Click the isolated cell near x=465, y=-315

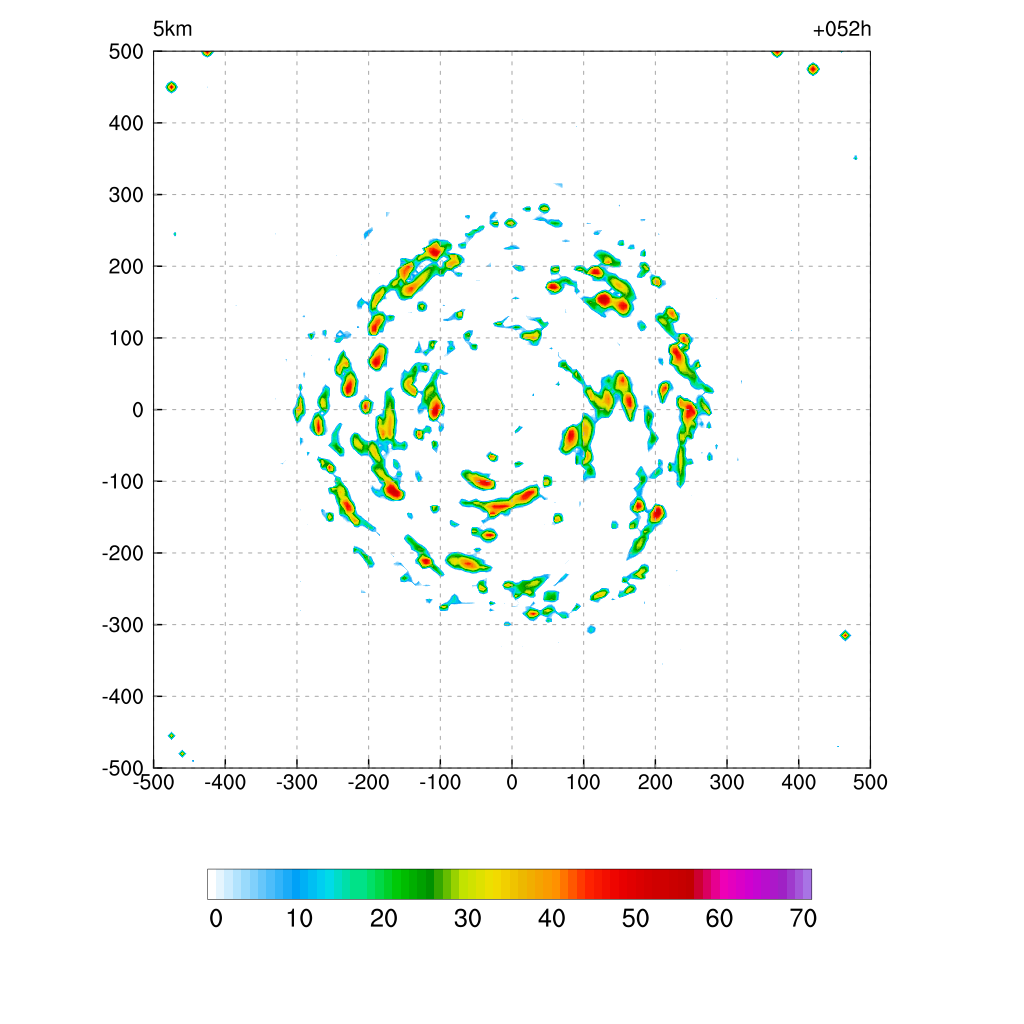[845, 635]
